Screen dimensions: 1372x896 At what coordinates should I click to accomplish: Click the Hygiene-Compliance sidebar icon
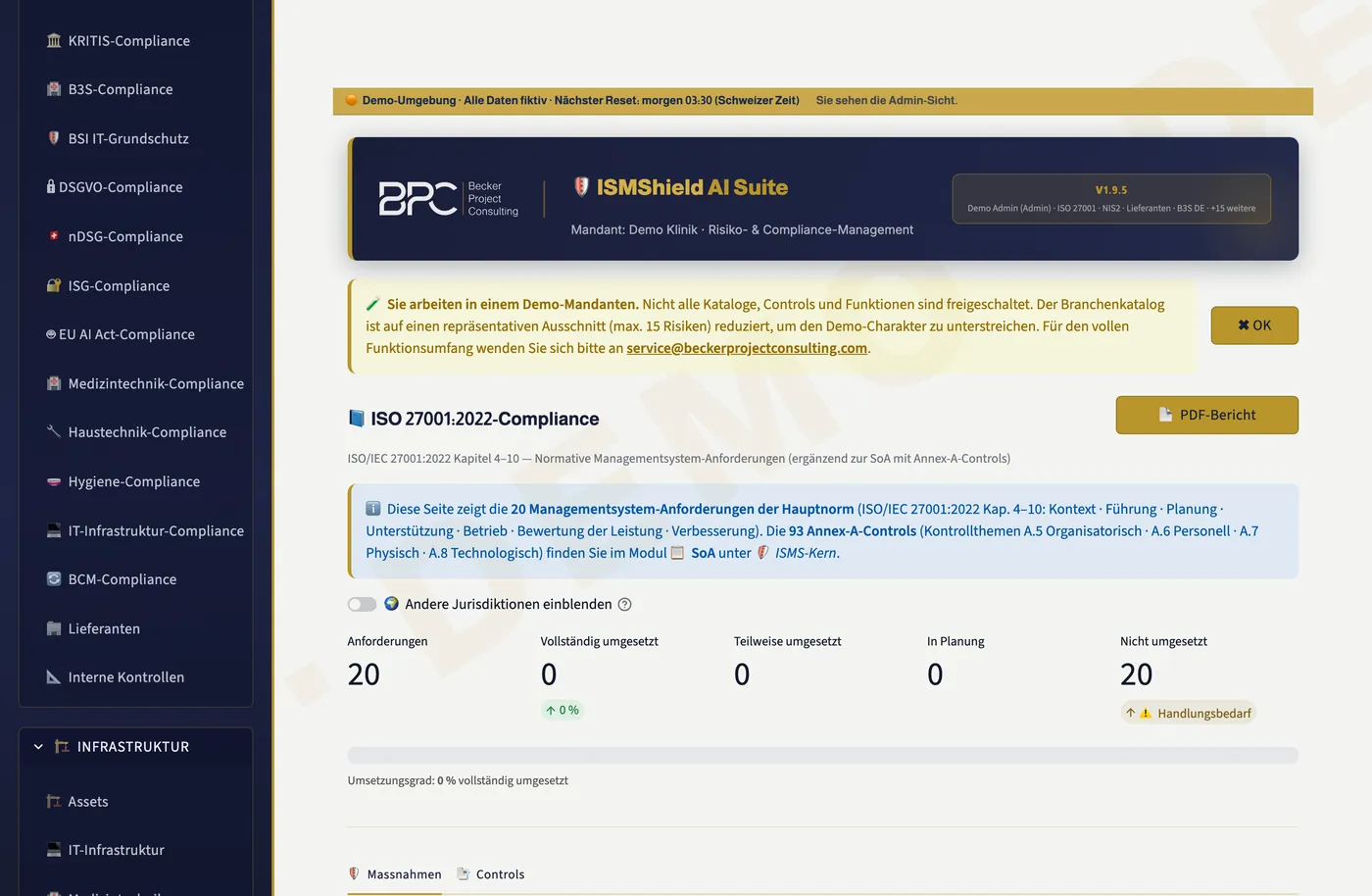pyautogui.click(x=54, y=481)
